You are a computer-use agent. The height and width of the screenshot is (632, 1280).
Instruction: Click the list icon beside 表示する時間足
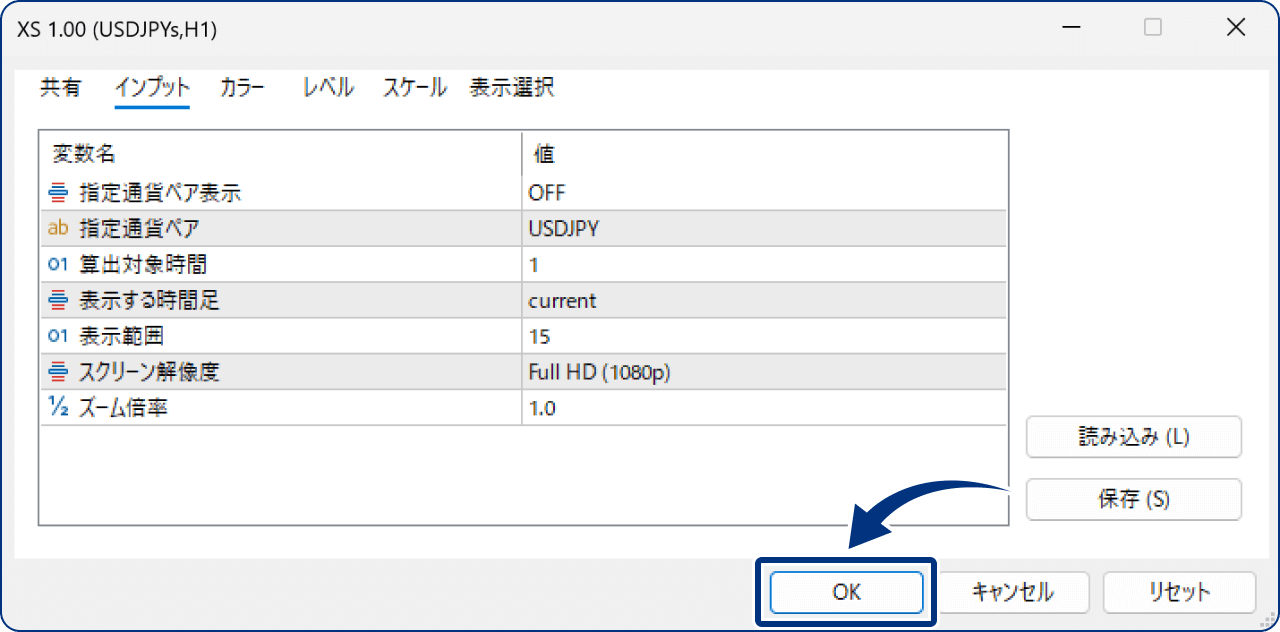pos(57,300)
